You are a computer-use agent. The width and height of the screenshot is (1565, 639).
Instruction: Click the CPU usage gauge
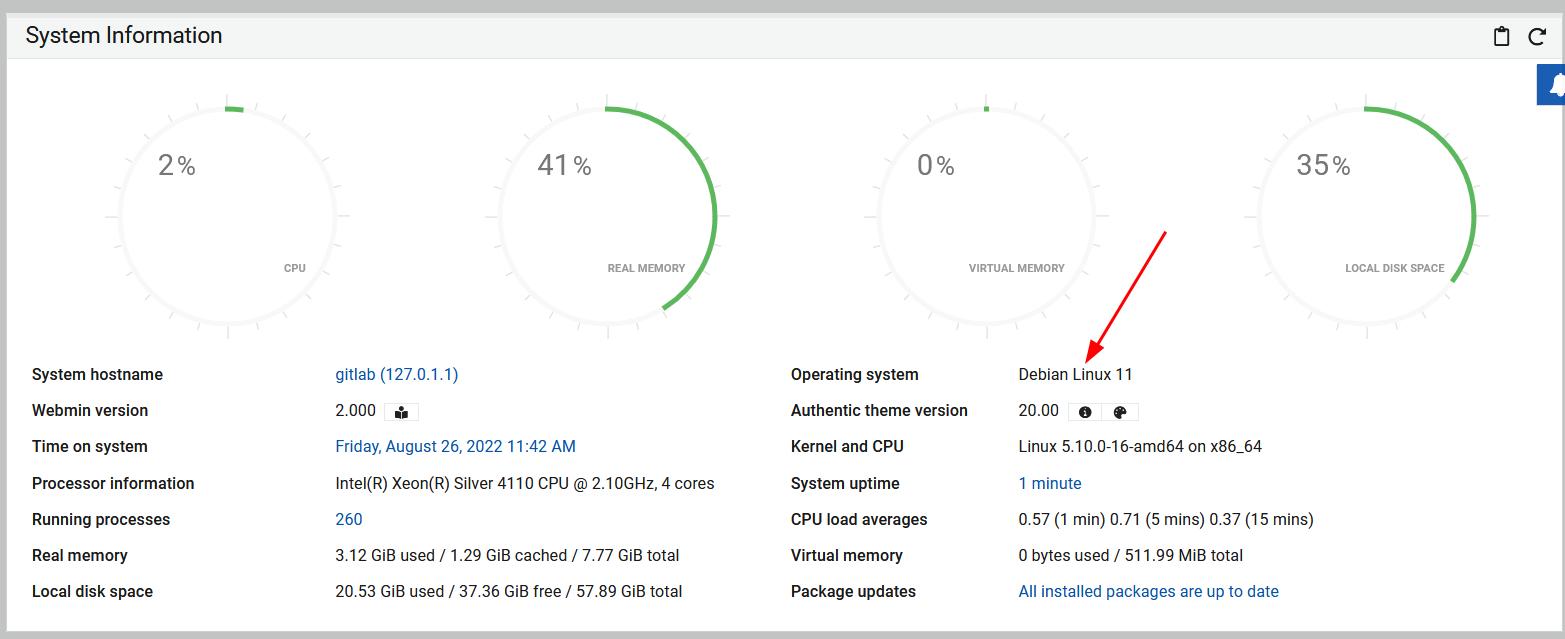coord(227,216)
